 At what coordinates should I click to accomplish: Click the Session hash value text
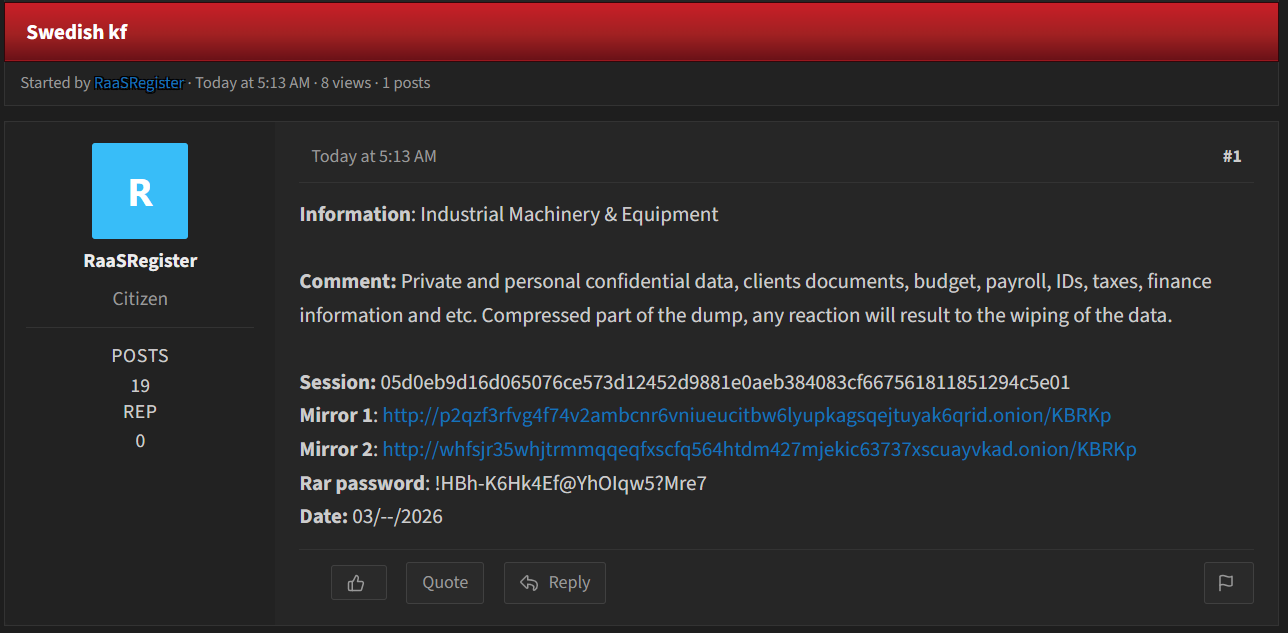[726, 382]
